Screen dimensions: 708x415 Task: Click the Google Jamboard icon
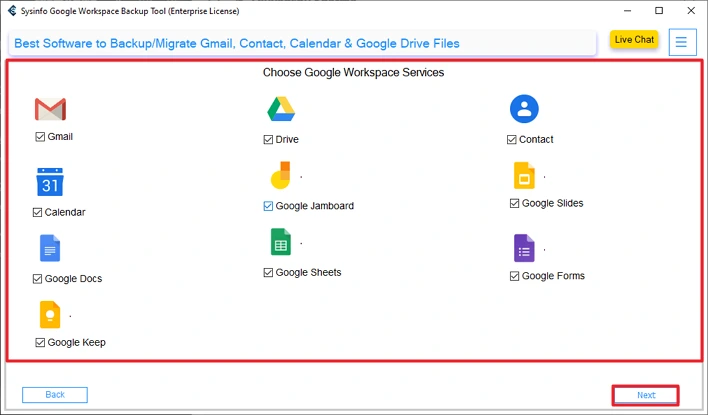[x=280, y=175]
